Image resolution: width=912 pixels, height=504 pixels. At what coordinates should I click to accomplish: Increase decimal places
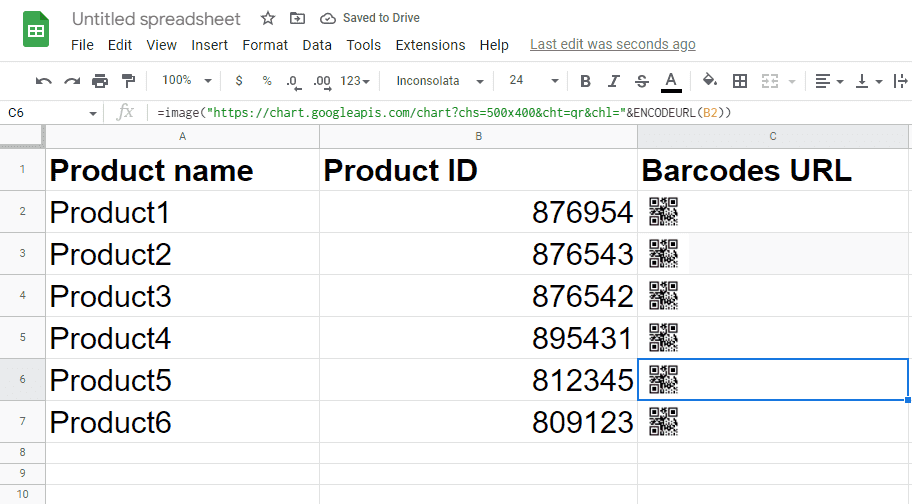click(x=322, y=81)
